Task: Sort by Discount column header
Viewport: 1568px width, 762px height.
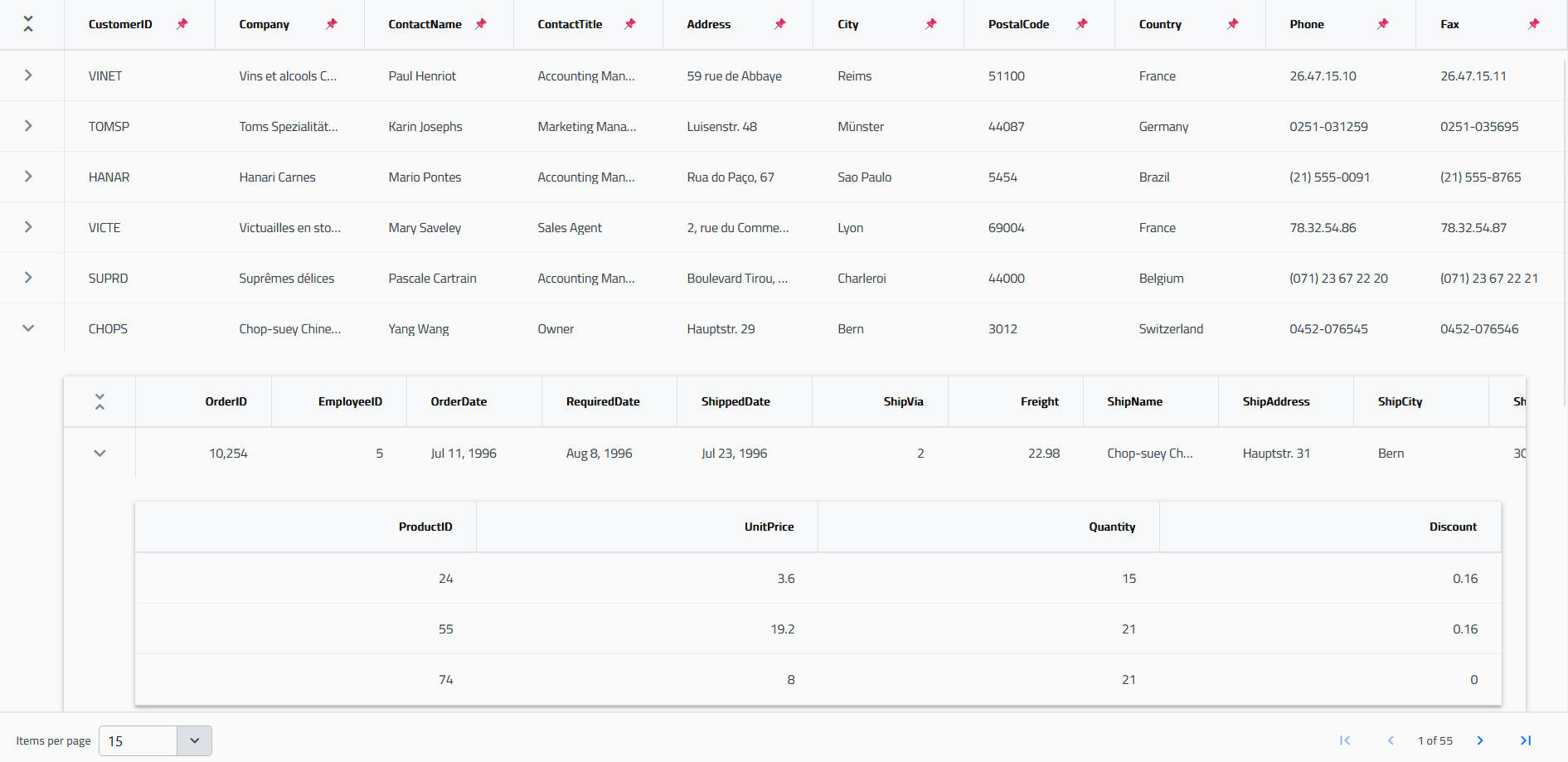Action: coord(1453,527)
